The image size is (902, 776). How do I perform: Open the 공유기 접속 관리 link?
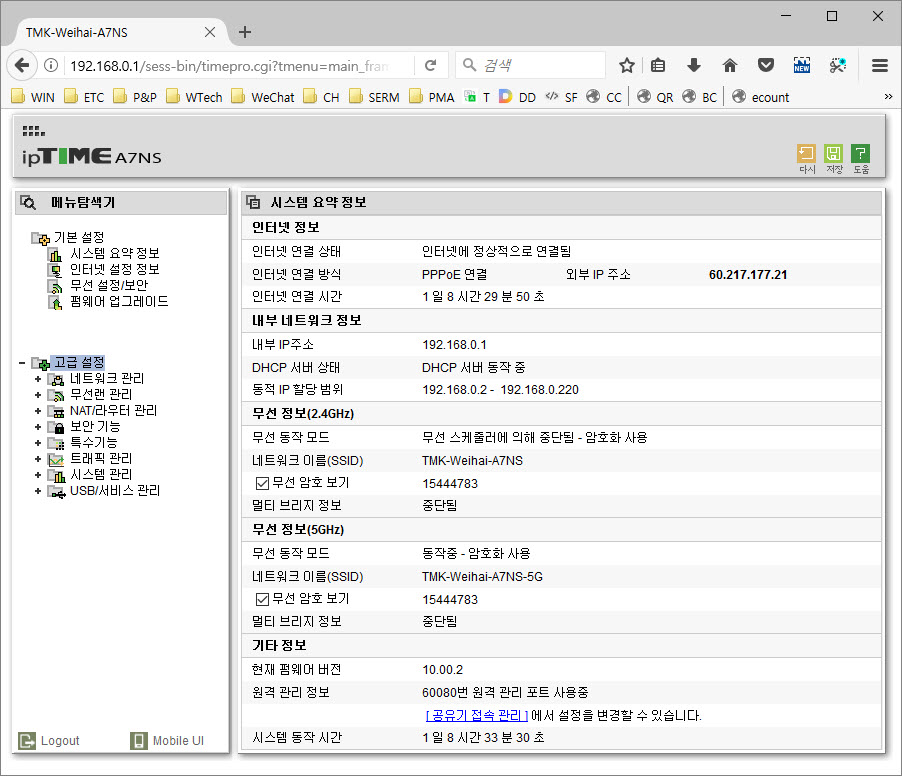pyautogui.click(x=476, y=715)
